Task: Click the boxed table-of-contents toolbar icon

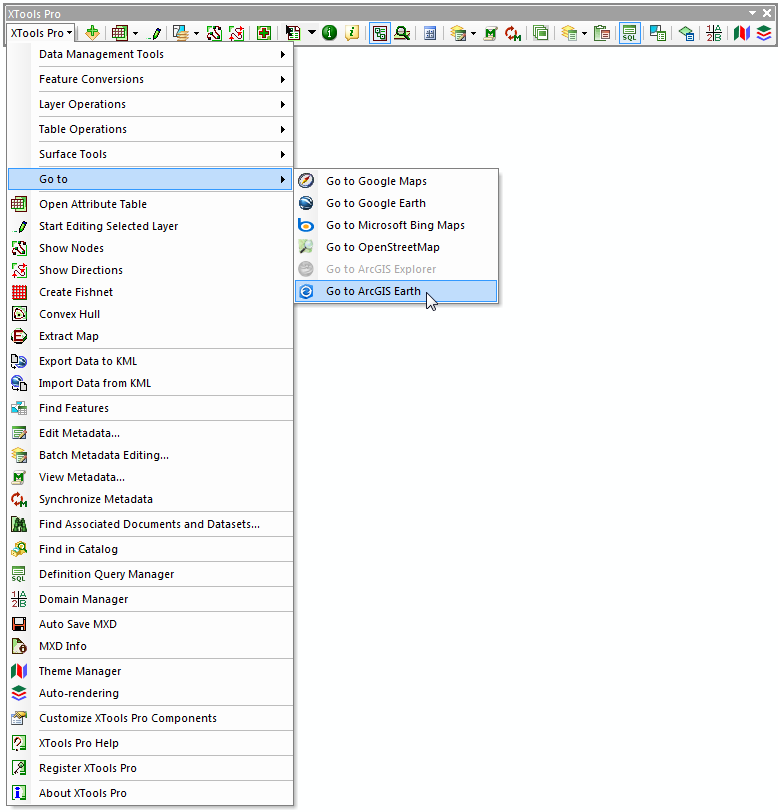Action: (x=380, y=33)
